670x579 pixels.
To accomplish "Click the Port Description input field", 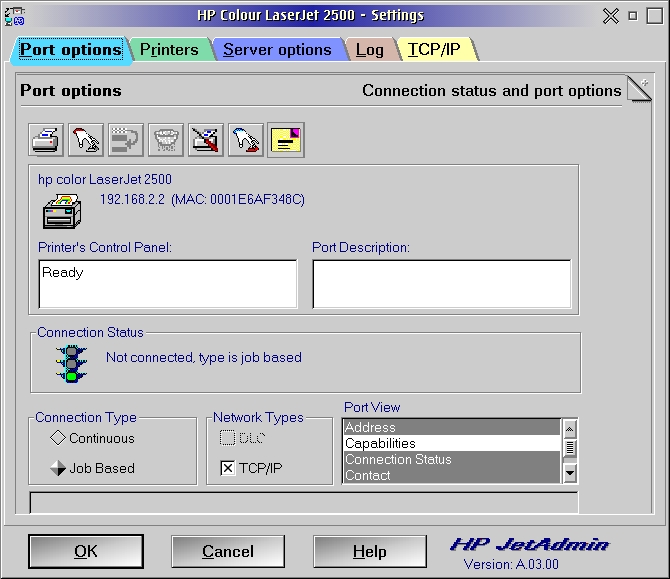I will [442, 284].
